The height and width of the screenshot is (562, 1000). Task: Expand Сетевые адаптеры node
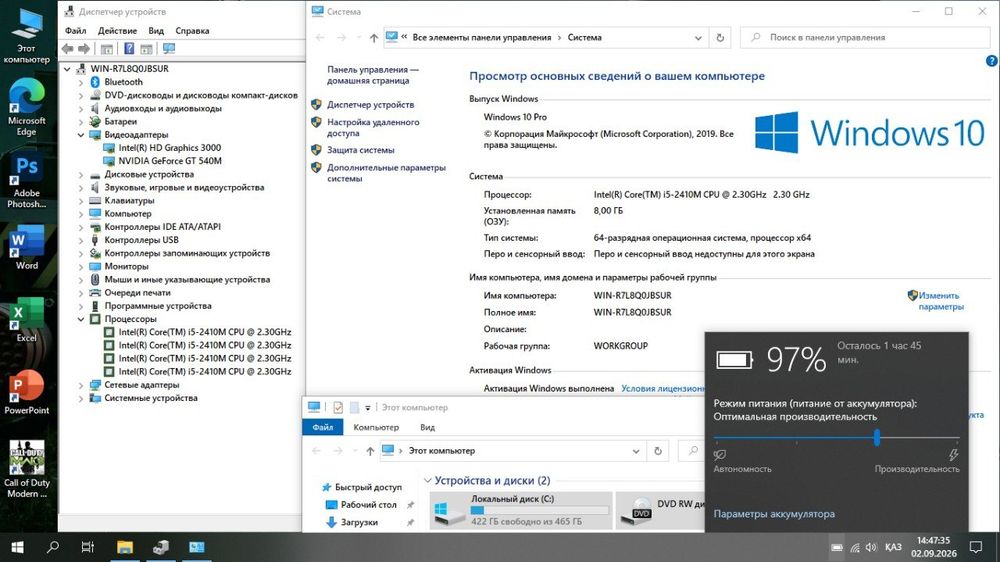(81, 385)
